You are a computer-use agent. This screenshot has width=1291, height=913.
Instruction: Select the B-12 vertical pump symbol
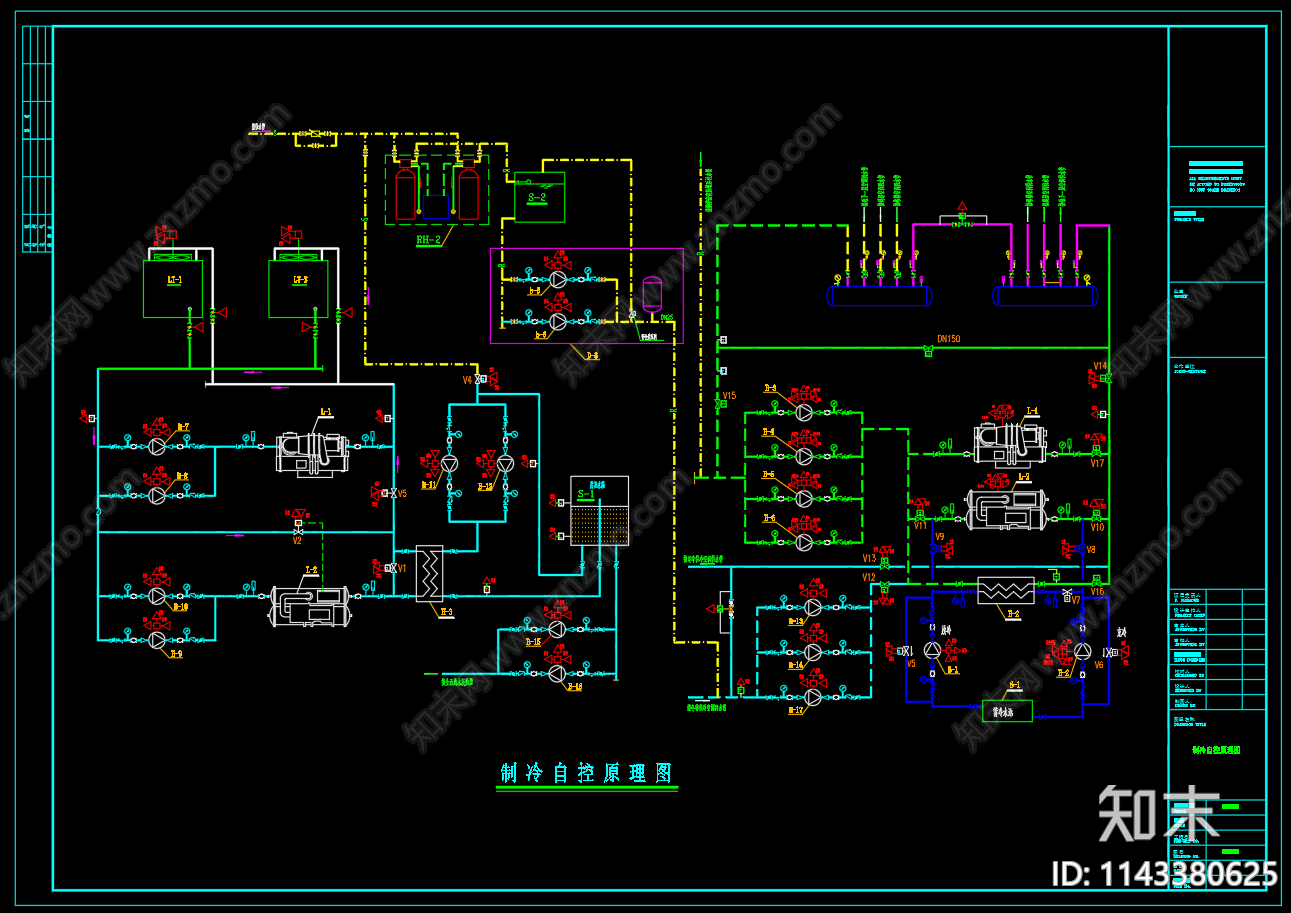click(x=506, y=464)
